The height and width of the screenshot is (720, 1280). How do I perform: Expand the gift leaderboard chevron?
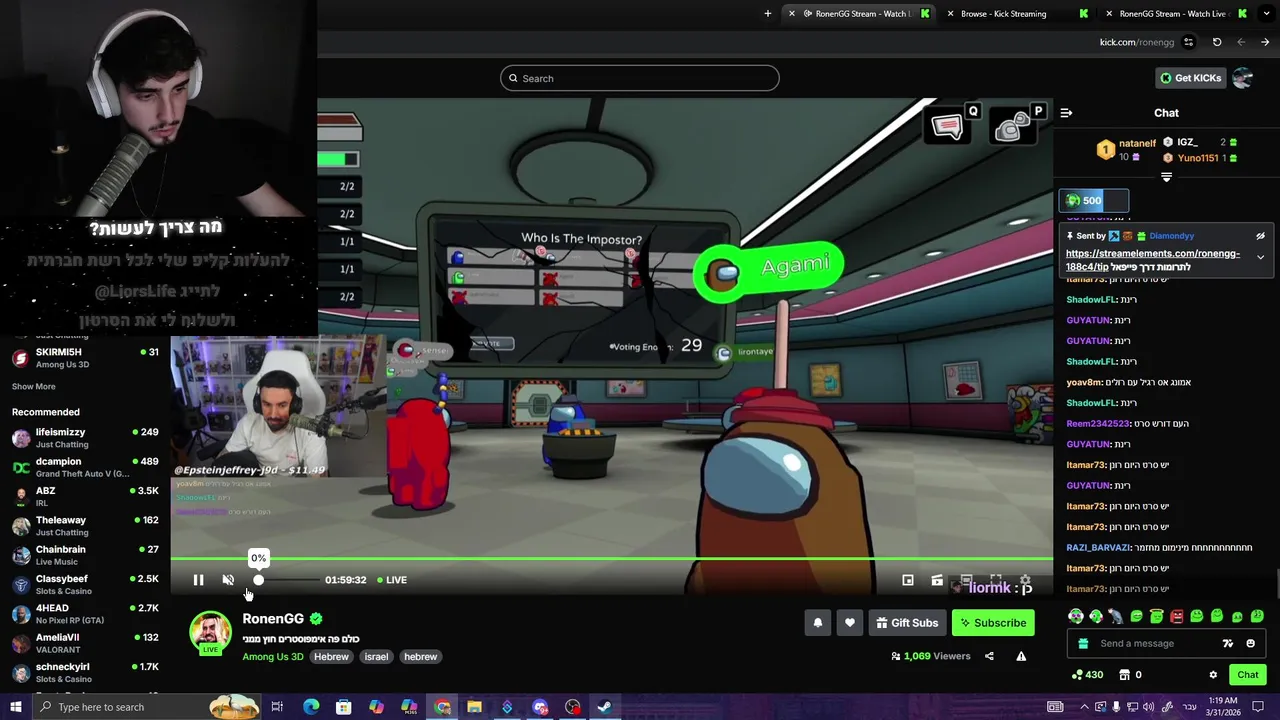[x=1166, y=177]
